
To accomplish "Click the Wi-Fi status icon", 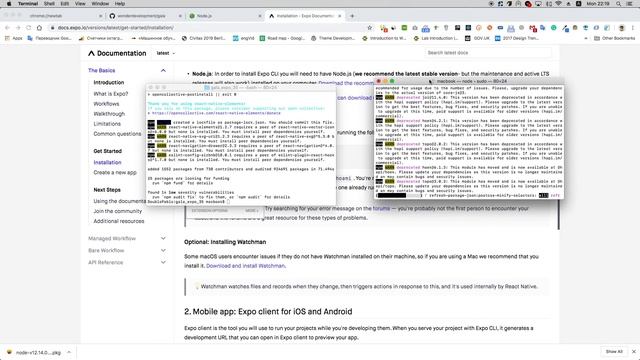I will pos(558,4).
